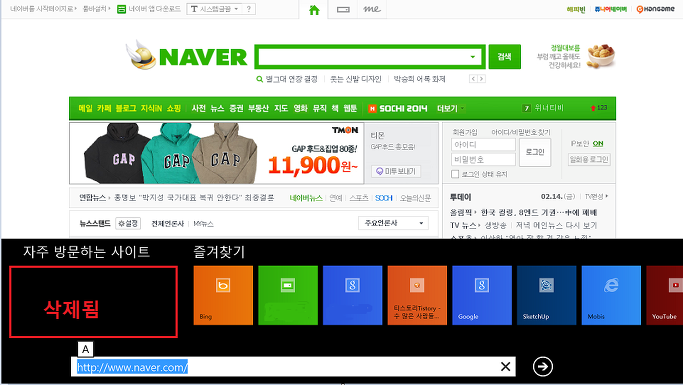This screenshot has width=683, height=385.
Task: Switch to 스포츠 news tab
Action: tap(359, 198)
